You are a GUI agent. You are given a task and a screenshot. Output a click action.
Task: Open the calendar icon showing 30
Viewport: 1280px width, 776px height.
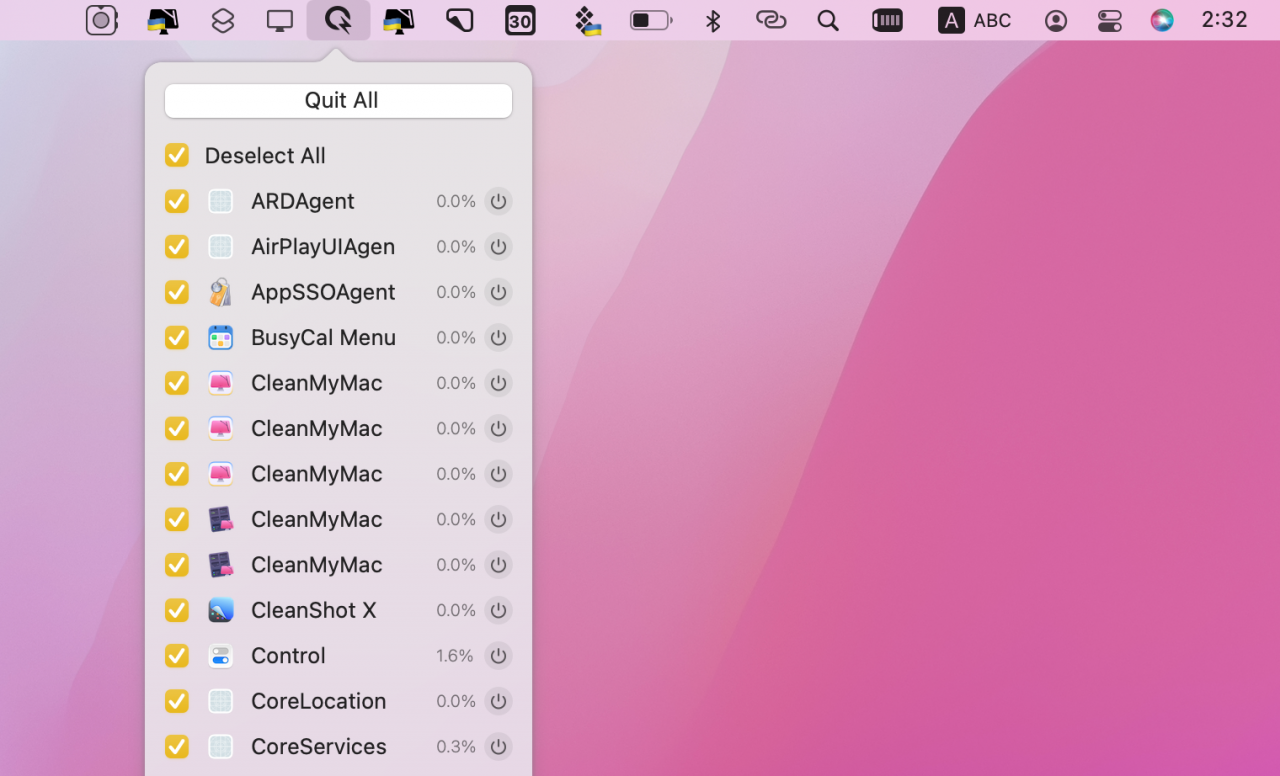pyautogui.click(x=520, y=20)
